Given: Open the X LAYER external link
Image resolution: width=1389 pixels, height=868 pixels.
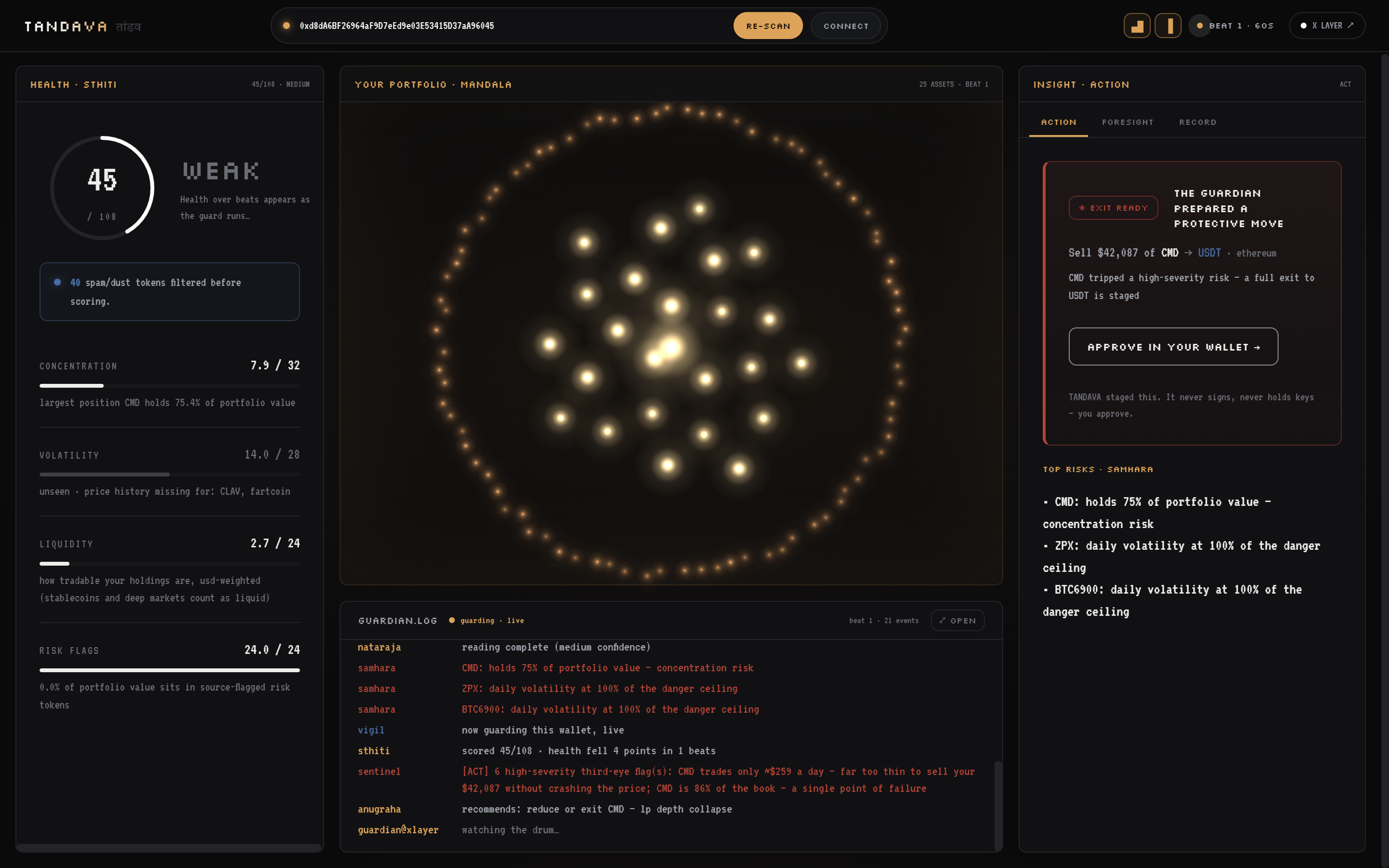Looking at the screenshot, I should [1326, 26].
